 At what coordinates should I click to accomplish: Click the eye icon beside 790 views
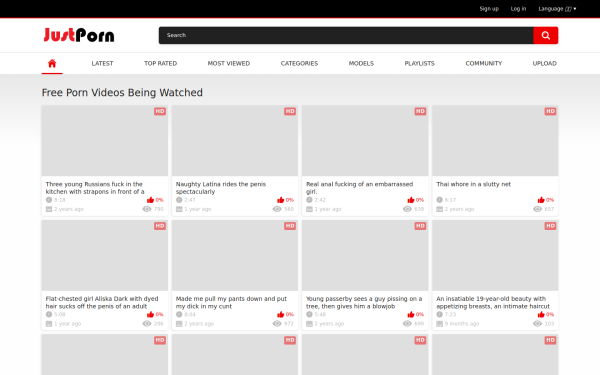pyautogui.click(x=147, y=209)
